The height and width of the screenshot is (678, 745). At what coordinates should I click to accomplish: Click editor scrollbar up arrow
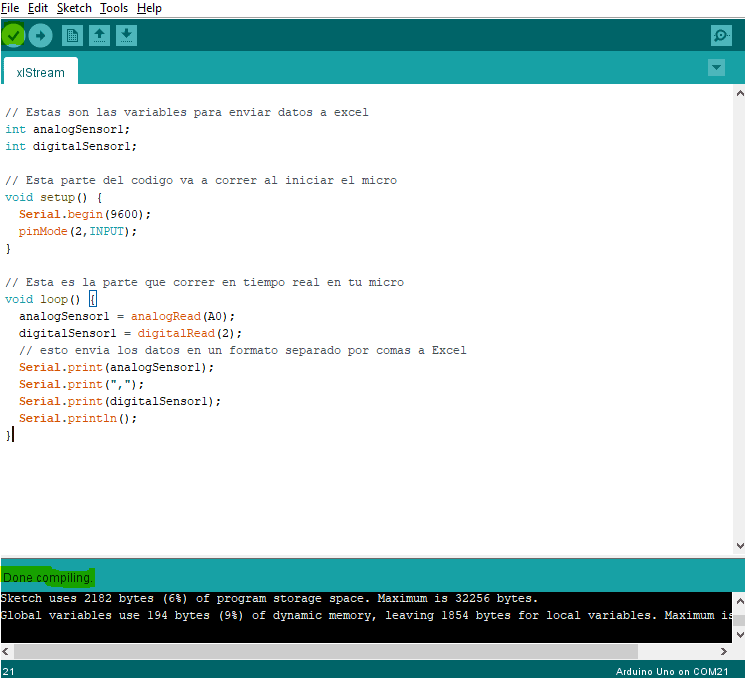point(739,93)
